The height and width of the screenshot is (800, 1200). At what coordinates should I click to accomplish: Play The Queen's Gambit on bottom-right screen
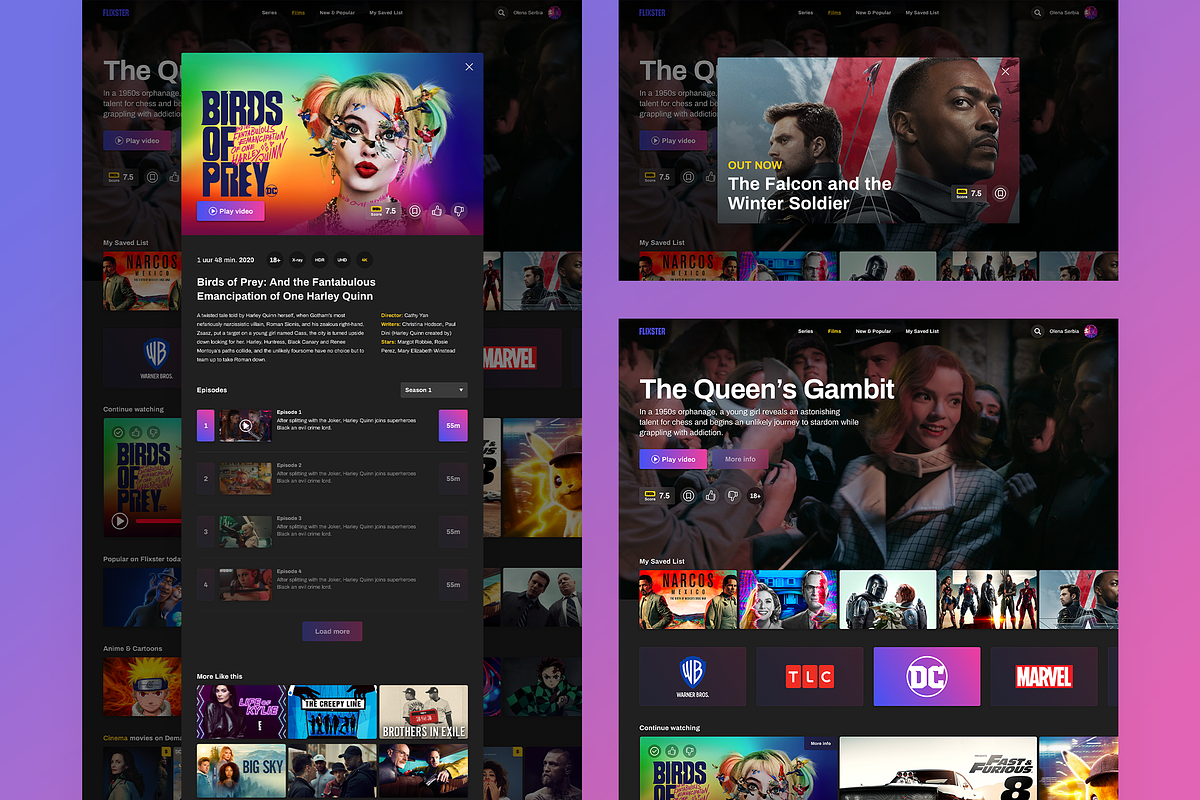[673, 459]
